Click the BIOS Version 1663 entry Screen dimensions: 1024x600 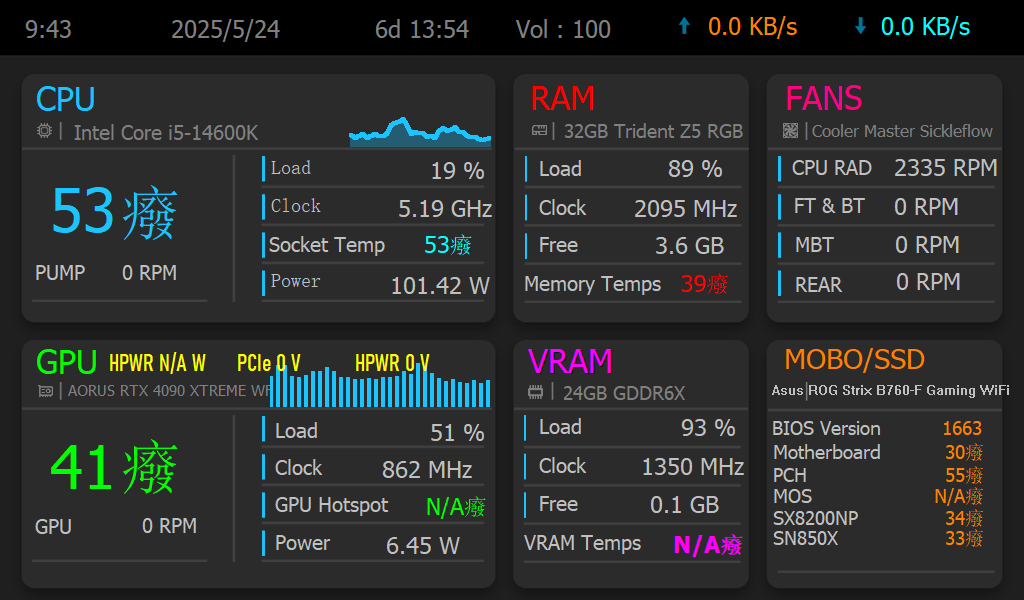coord(876,428)
